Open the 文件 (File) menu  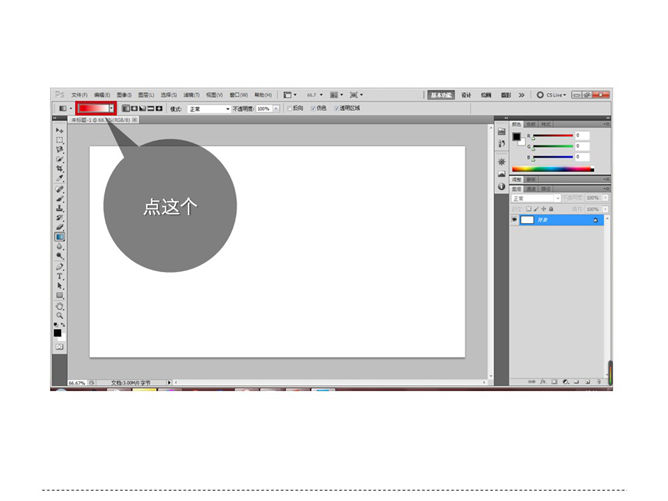click(x=79, y=95)
